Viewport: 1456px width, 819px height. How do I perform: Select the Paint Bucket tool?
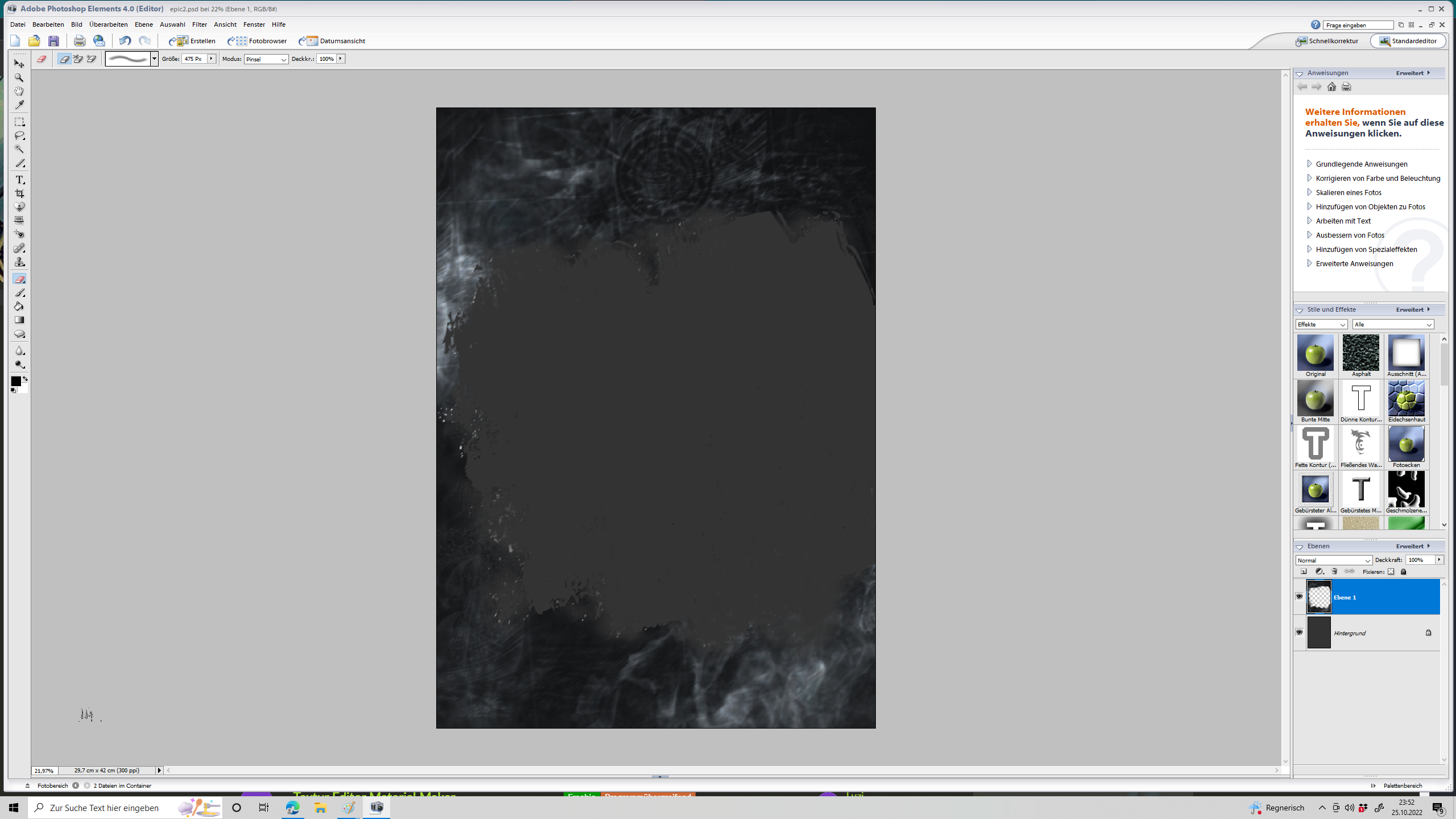tap(19, 307)
